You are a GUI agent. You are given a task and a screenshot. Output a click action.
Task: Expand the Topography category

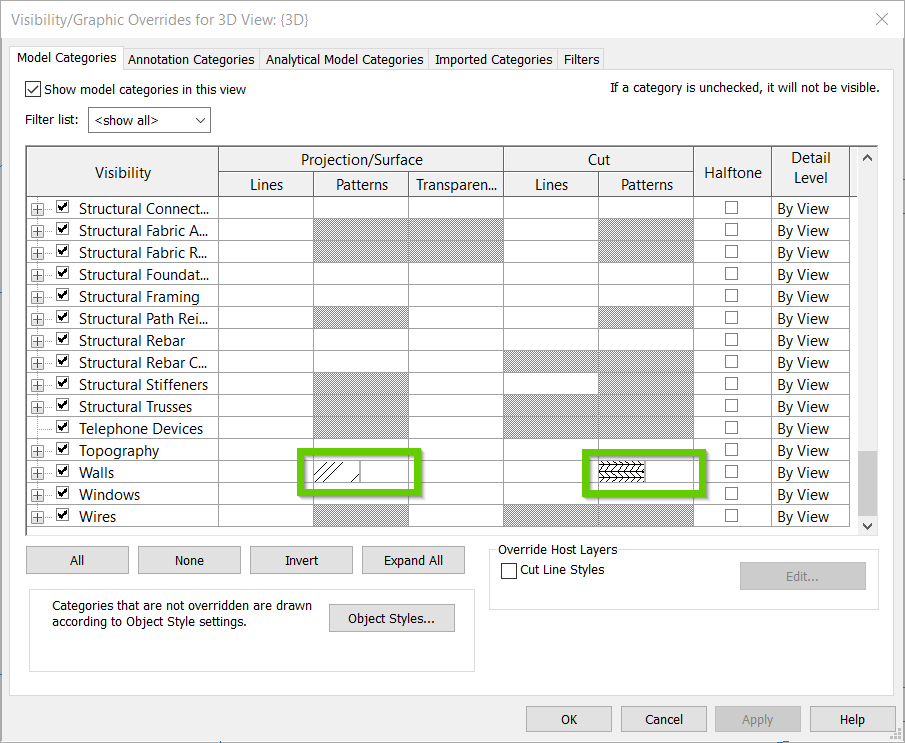(x=37, y=451)
